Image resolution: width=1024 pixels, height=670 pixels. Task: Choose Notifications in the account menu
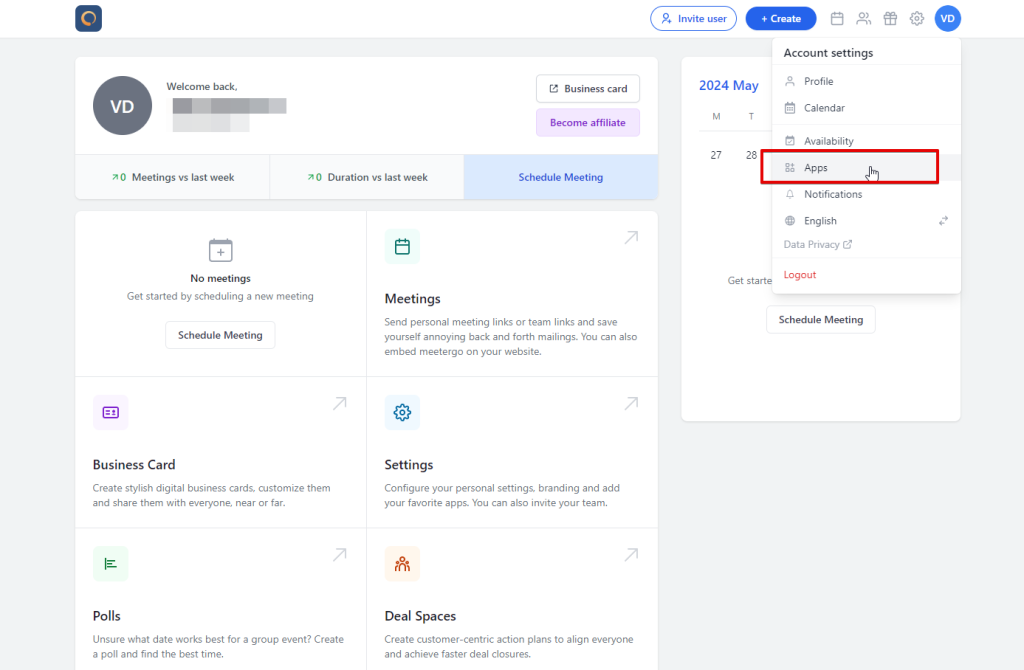pos(832,194)
